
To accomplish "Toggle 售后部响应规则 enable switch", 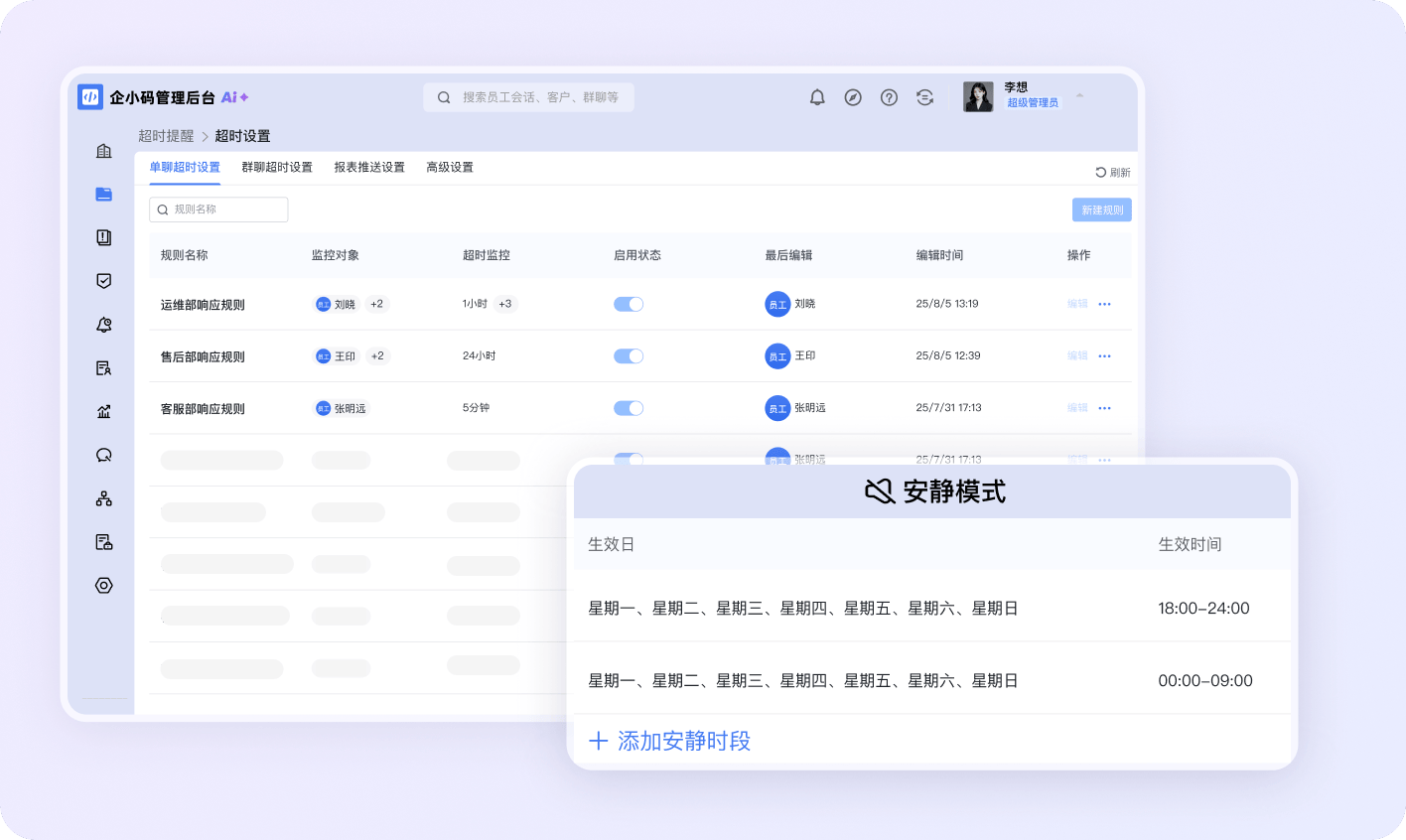I will click(x=629, y=355).
